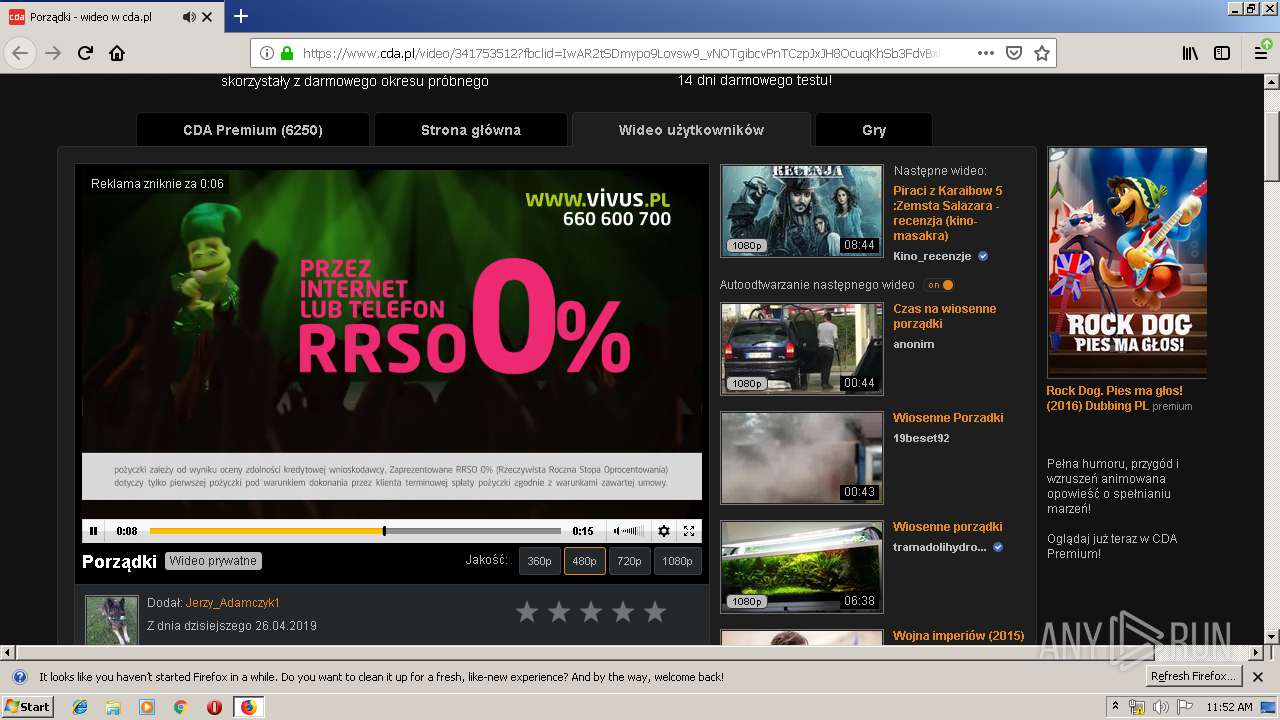Viewport: 1280px width, 720px height.
Task: Close the Porządki cda.pl tab
Action: coord(207,17)
